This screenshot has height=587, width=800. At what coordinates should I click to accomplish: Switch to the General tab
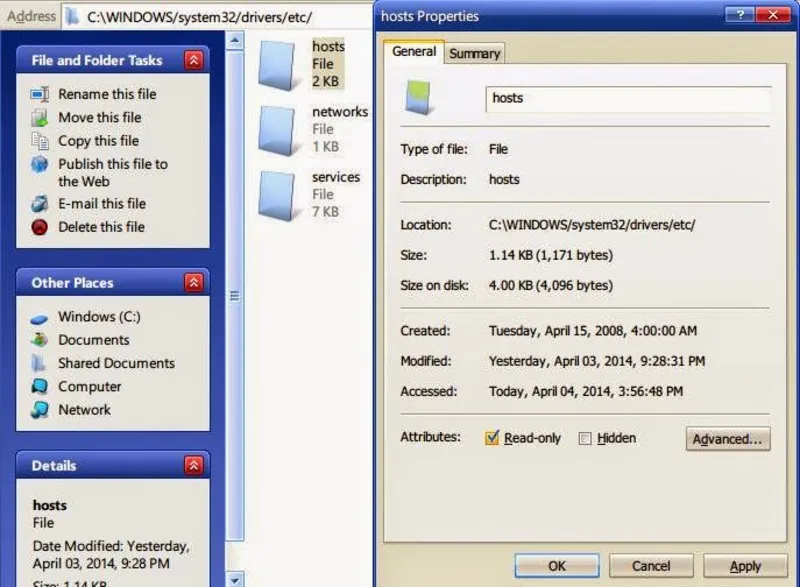click(x=414, y=52)
